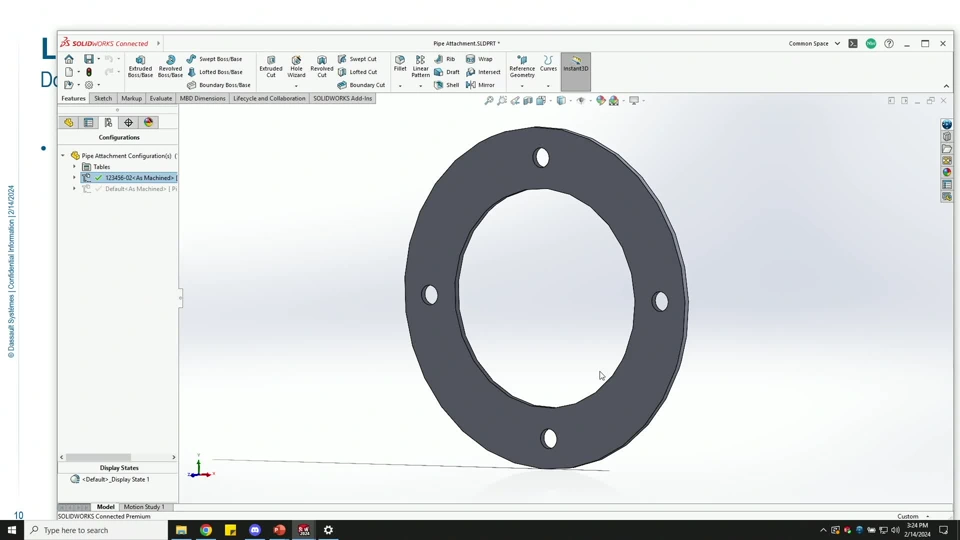Switch to the Evaluate tab
The height and width of the screenshot is (540, 960).
point(160,99)
